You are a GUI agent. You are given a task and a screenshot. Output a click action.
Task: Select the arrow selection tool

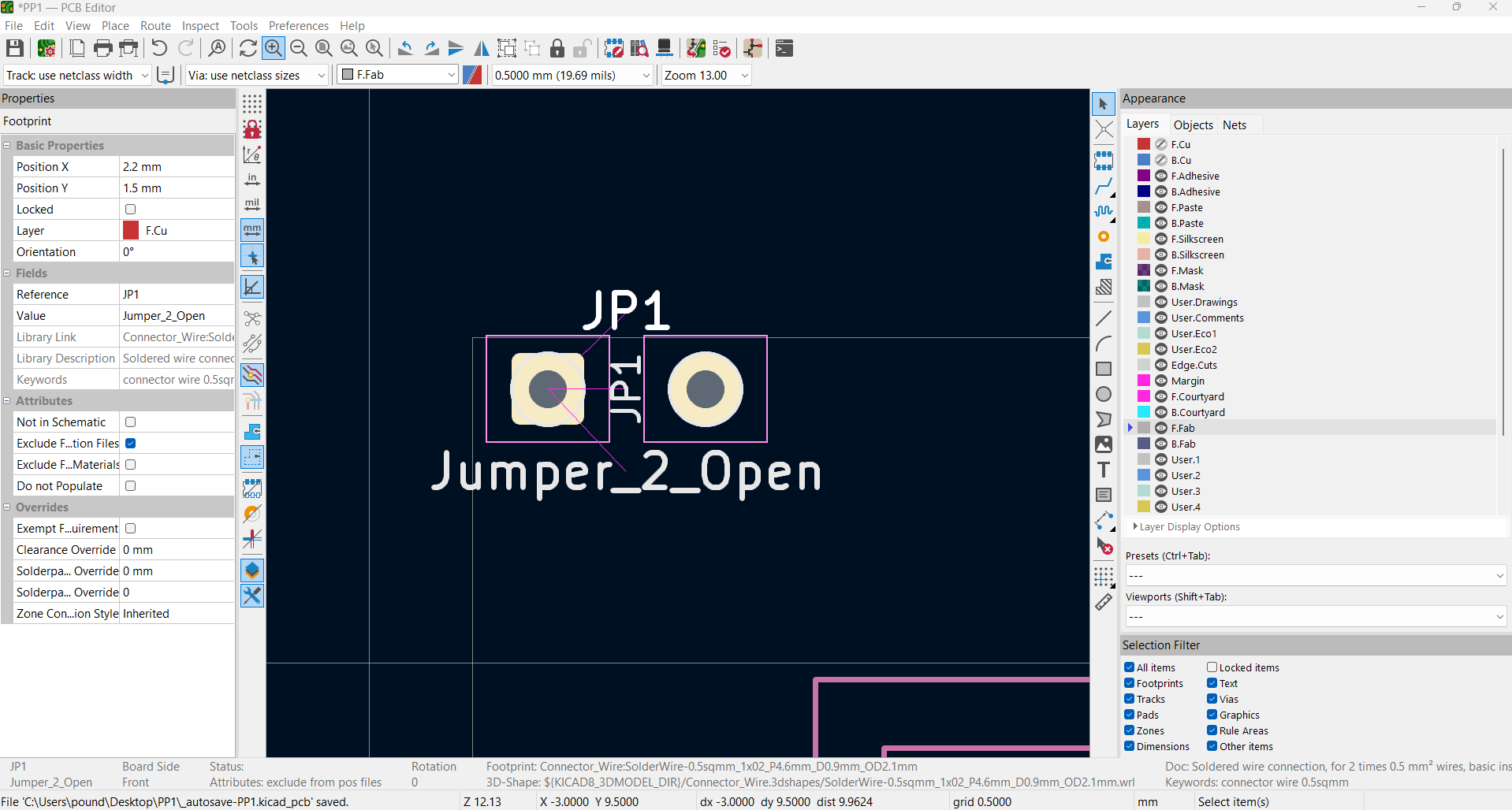pyautogui.click(x=1104, y=104)
